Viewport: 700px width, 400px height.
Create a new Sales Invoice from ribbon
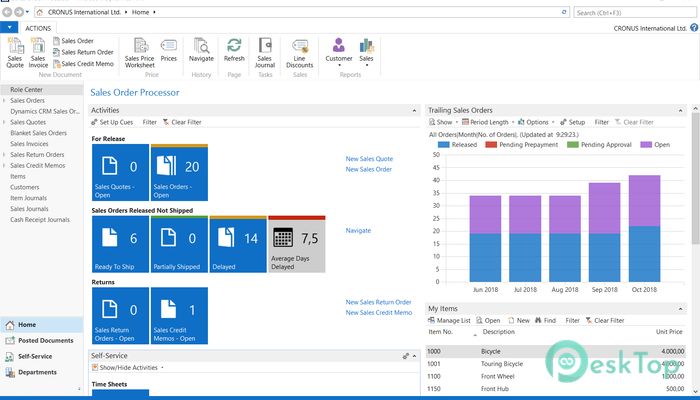pos(38,53)
